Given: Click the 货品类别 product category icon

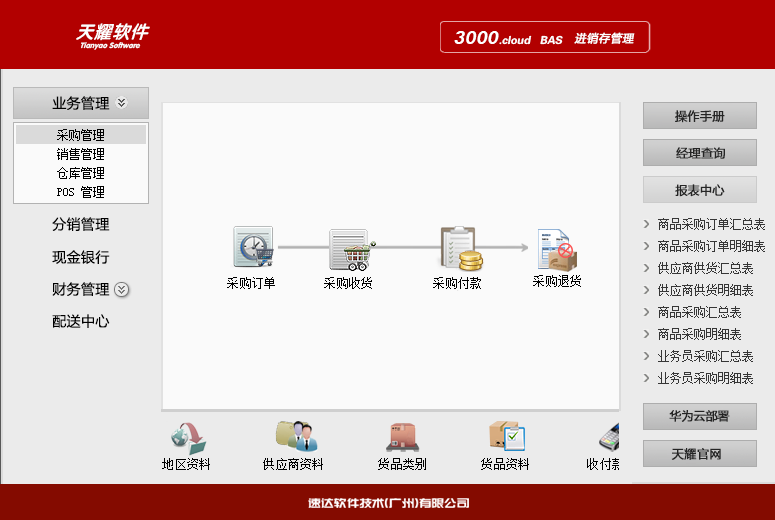Looking at the screenshot, I should point(402,437).
